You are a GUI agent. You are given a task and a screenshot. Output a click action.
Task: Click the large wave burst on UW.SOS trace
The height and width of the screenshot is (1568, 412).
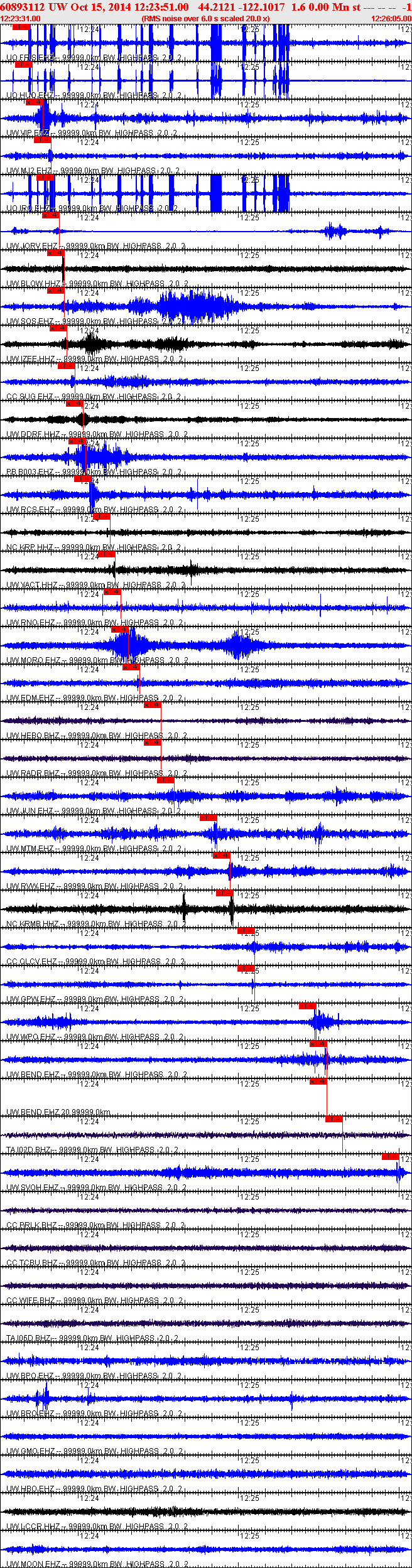pyautogui.click(x=188, y=306)
